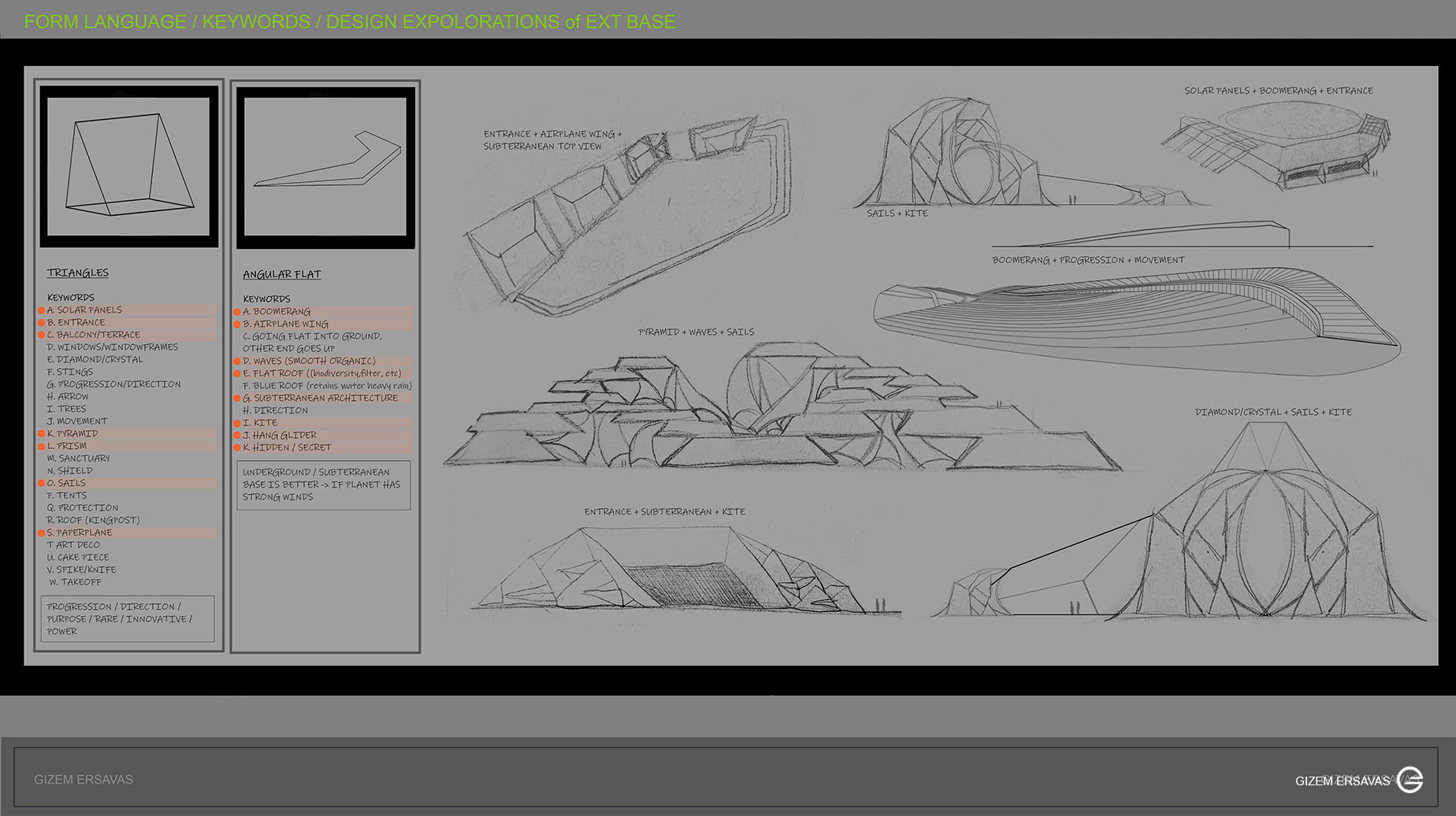The height and width of the screenshot is (816, 1456).
Task: Click keyword 'C. GOING FLAT INTO GROUND'
Action: pos(312,343)
